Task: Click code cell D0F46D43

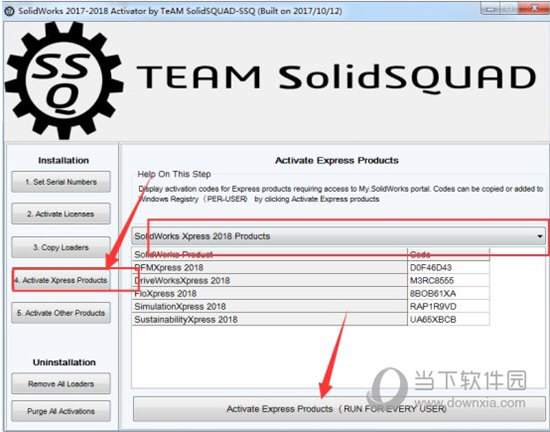Action: pos(449,268)
